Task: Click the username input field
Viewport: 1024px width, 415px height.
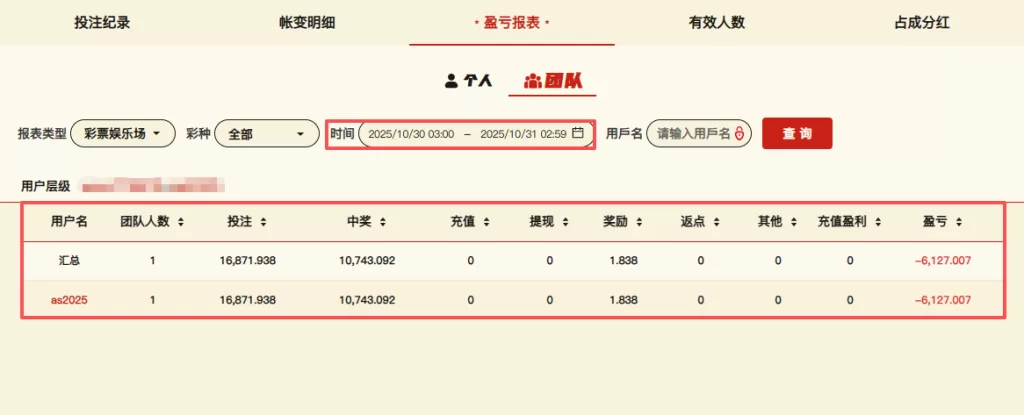Action: (692, 134)
